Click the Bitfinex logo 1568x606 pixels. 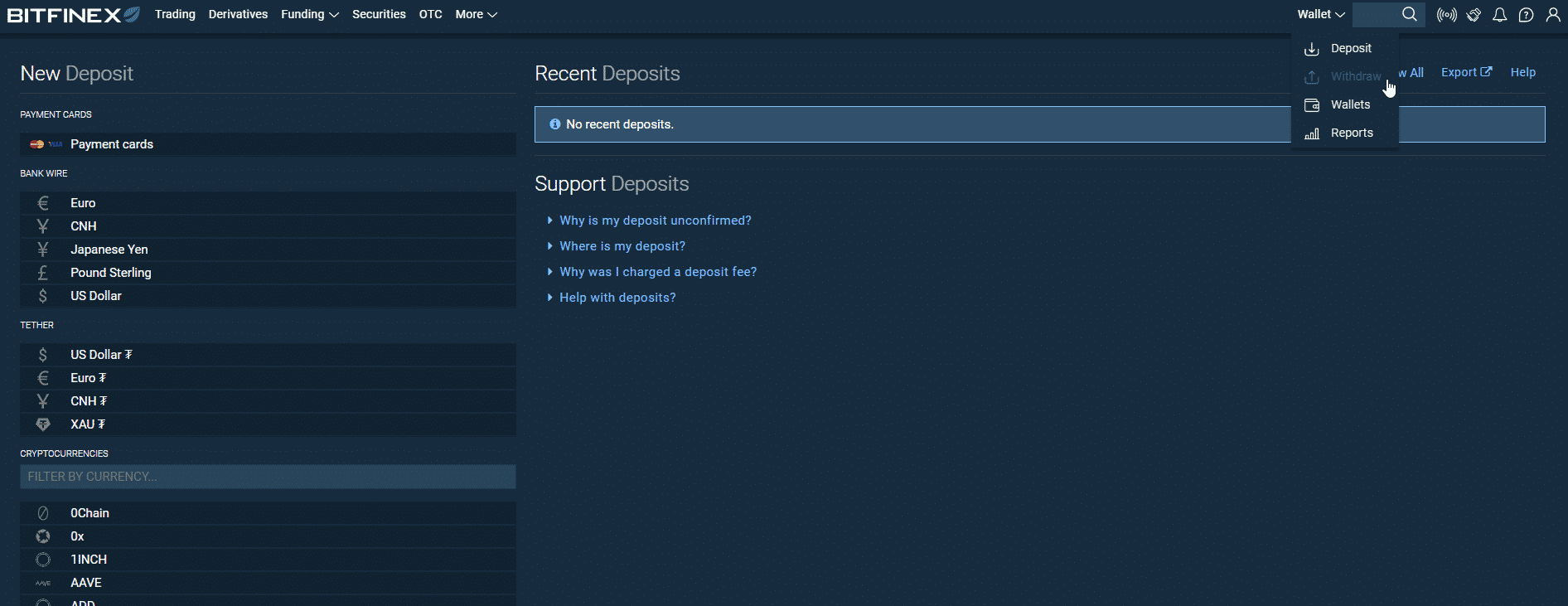pos(73,15)
